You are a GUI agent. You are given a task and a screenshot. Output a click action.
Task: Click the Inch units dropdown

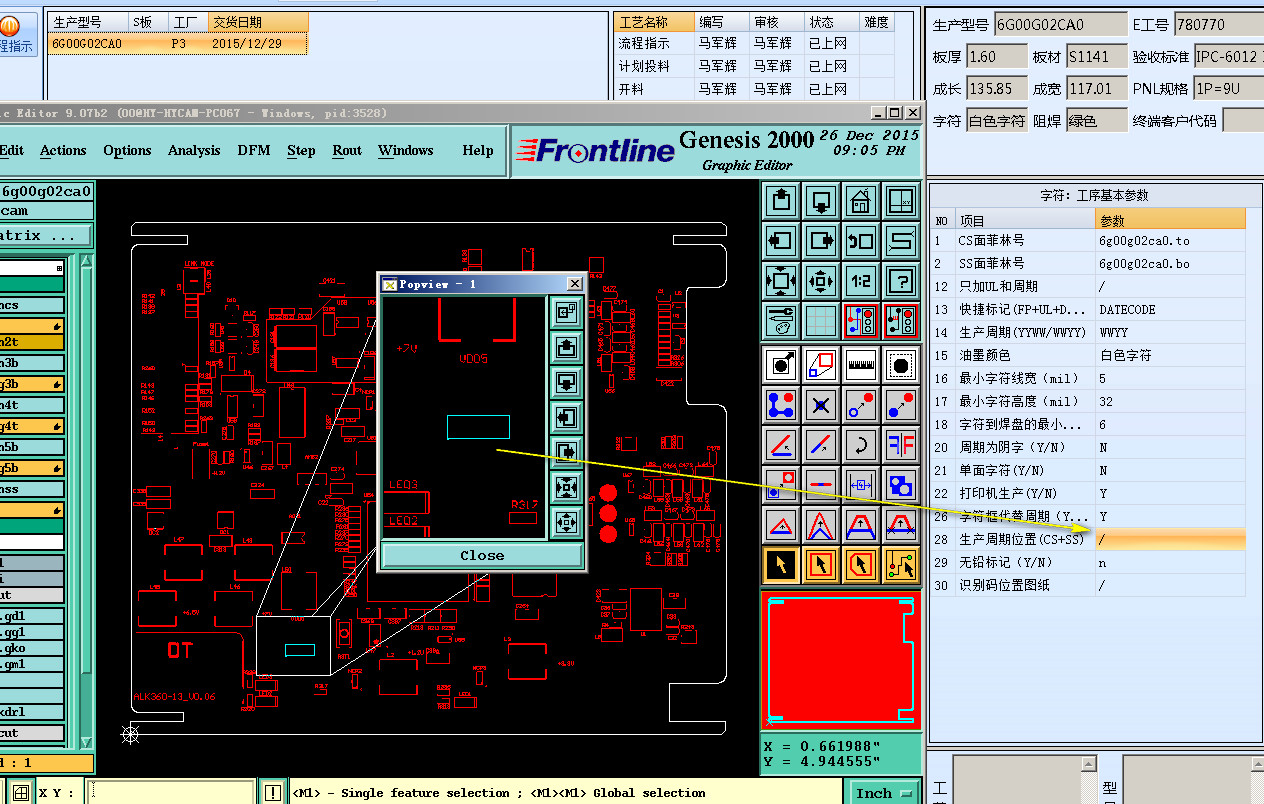pyautogui.click(x=885, y=792)
